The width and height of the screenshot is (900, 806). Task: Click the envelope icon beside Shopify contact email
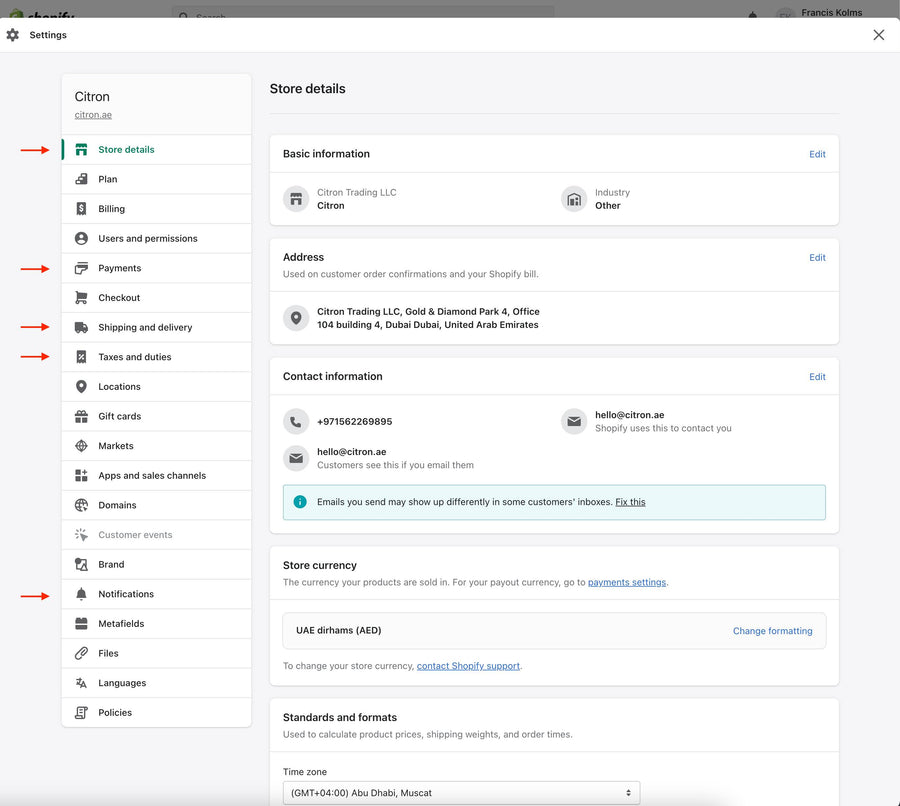pos(574,422)
